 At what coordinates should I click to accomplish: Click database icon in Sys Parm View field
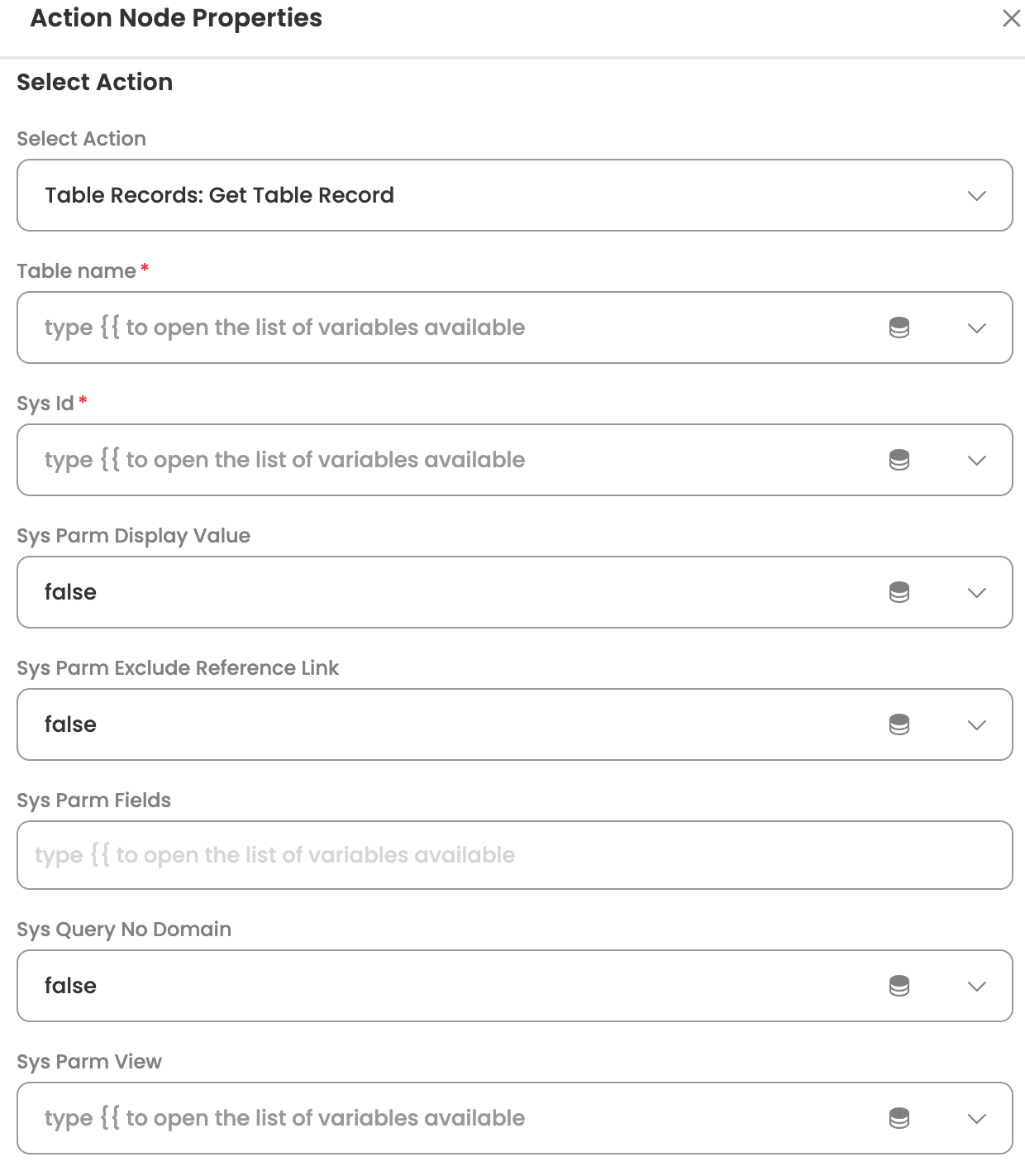click(x=899, y=1118)
